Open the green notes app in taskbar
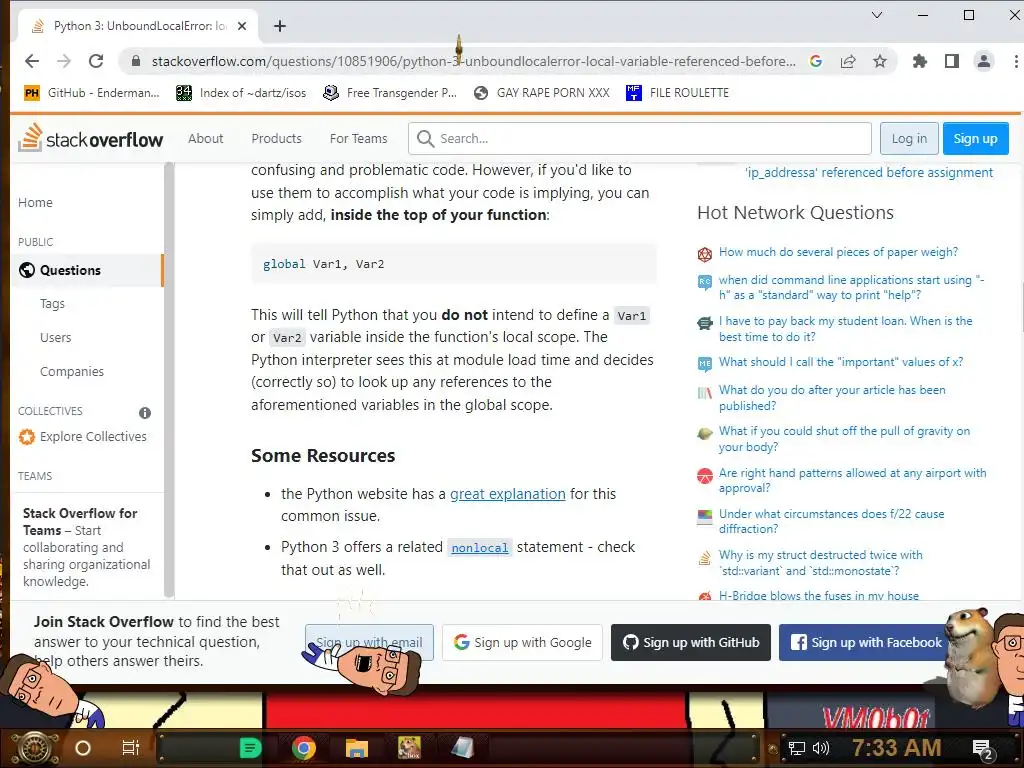Image resolution: width=1024 pixels, height=768 pixels. point(250,748)
